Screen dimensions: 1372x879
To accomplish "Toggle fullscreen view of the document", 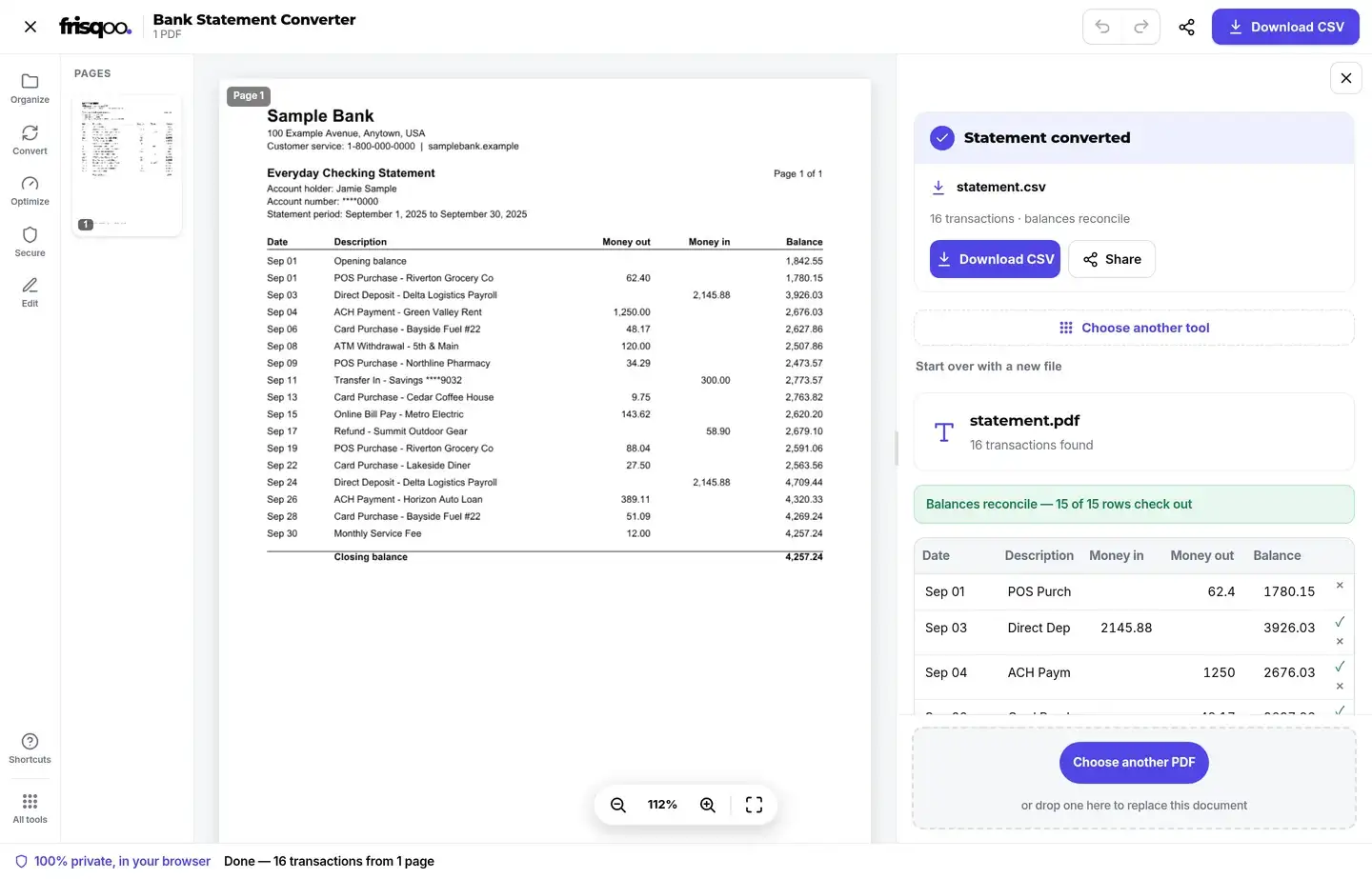I will 754,805.
